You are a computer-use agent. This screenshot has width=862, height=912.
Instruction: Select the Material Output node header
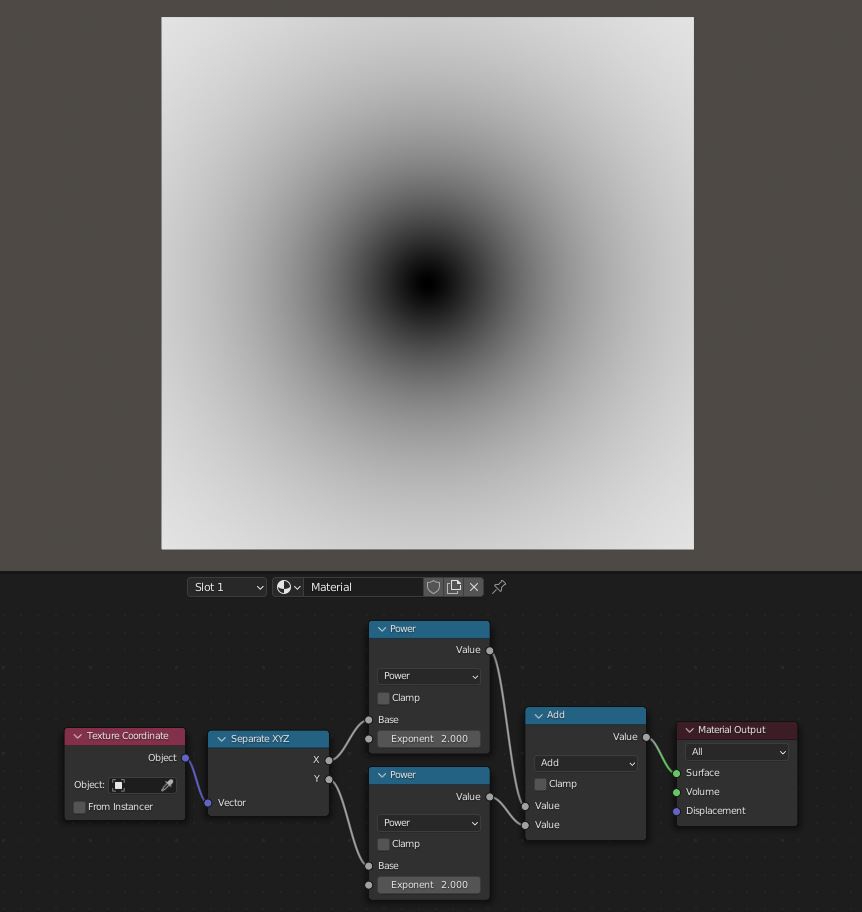737,730
